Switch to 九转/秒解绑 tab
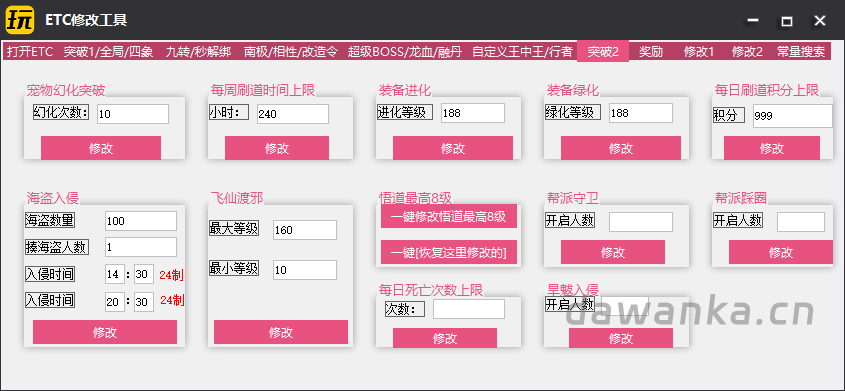 (198, 52)
